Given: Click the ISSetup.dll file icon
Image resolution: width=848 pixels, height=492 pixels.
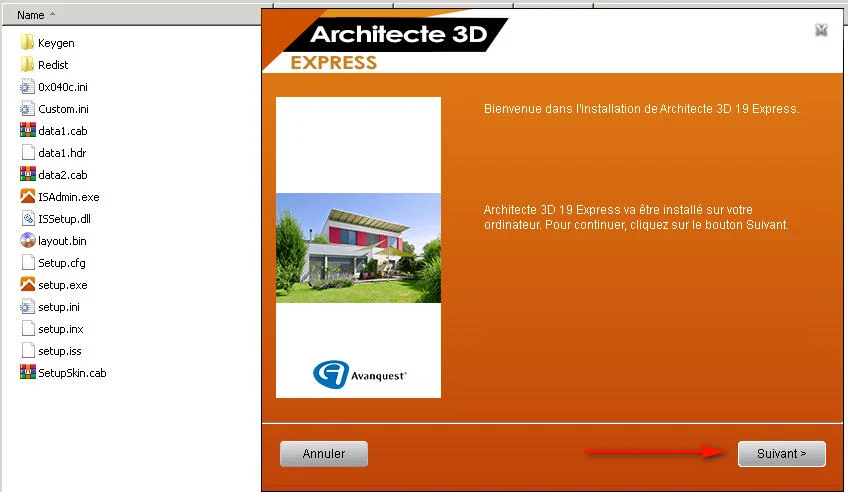Looking at the screenshot, I should pos(28,219).
